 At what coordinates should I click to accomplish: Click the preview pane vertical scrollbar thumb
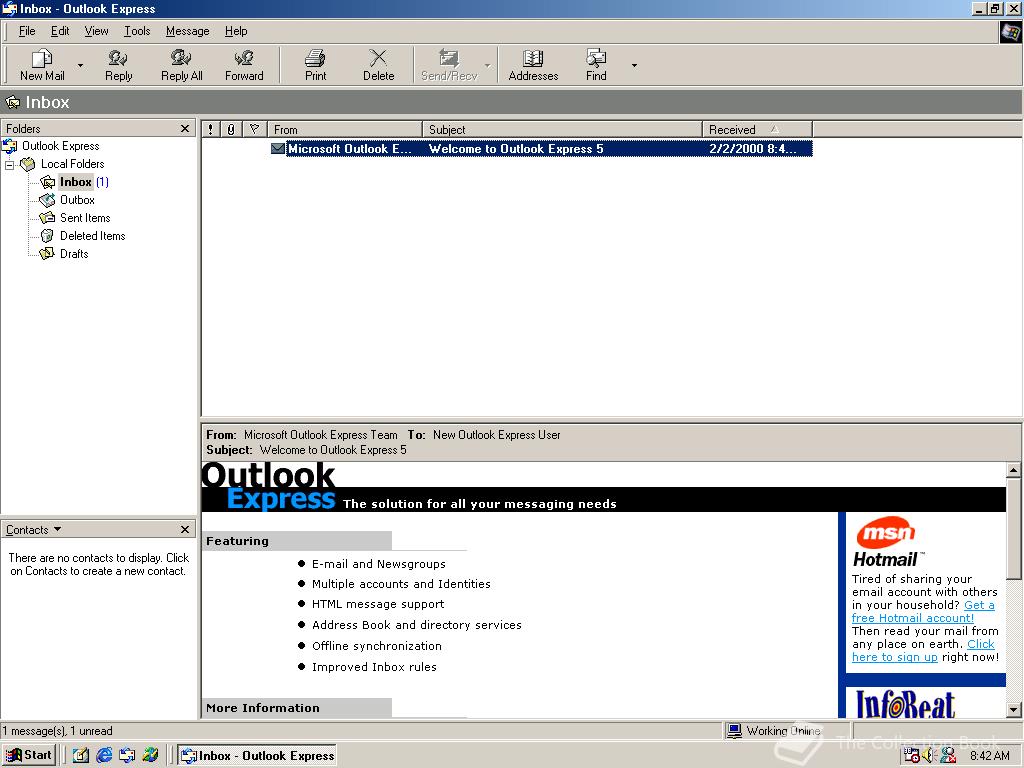coord(1013,528)
